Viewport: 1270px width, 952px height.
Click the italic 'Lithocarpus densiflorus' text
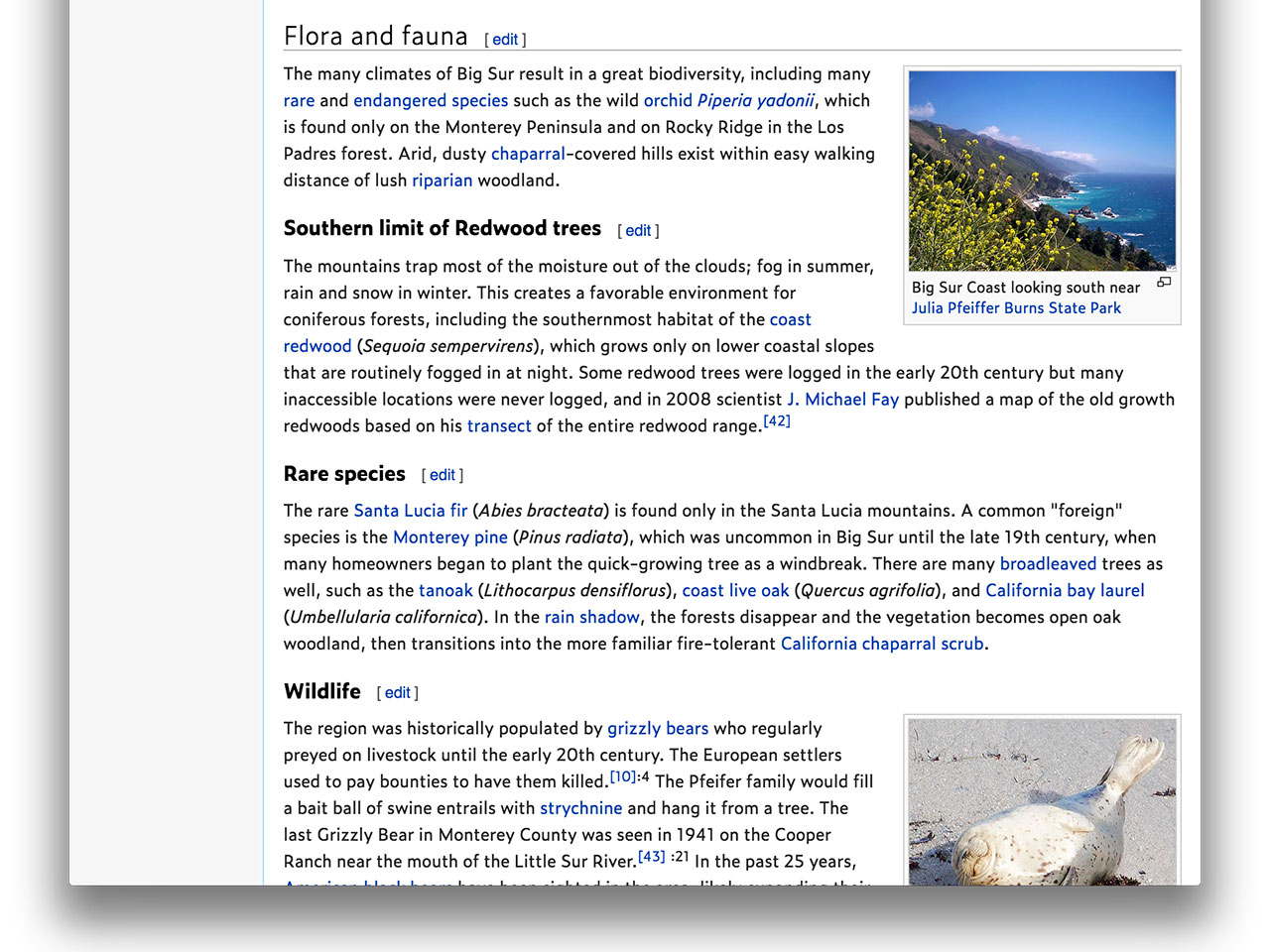(x=574, y=591)
